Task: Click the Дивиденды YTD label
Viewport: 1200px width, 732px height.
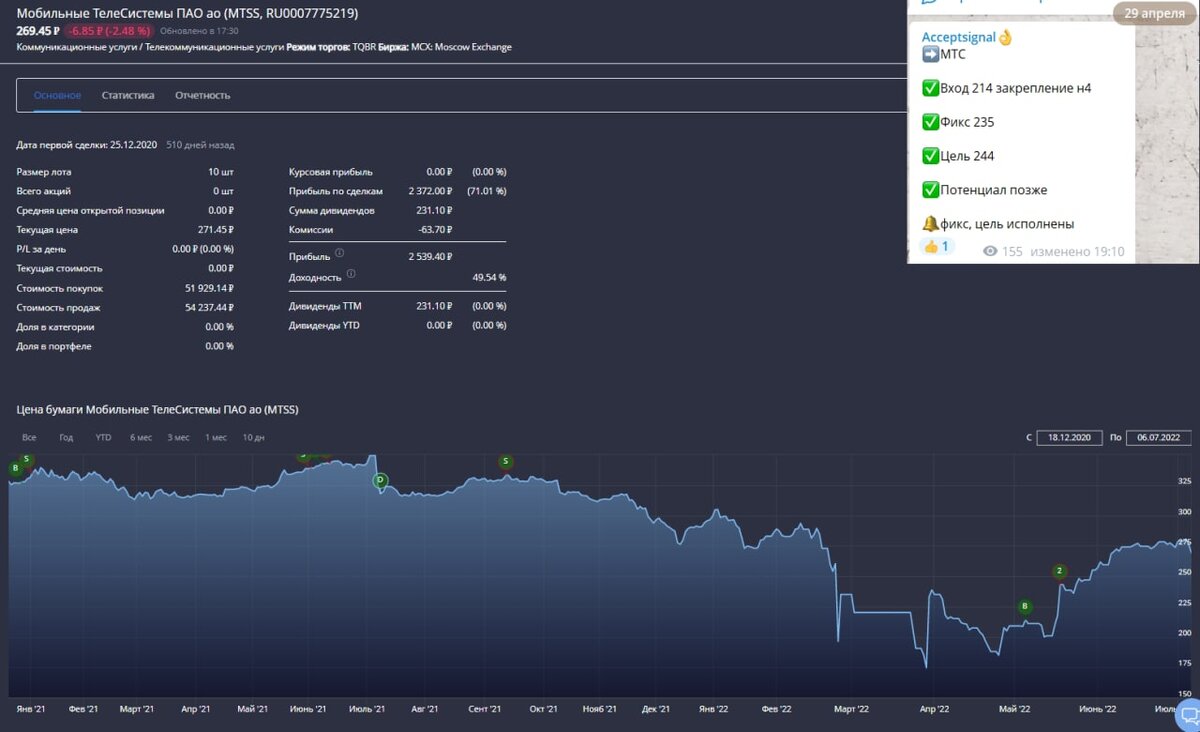Action: click(325, 325)
